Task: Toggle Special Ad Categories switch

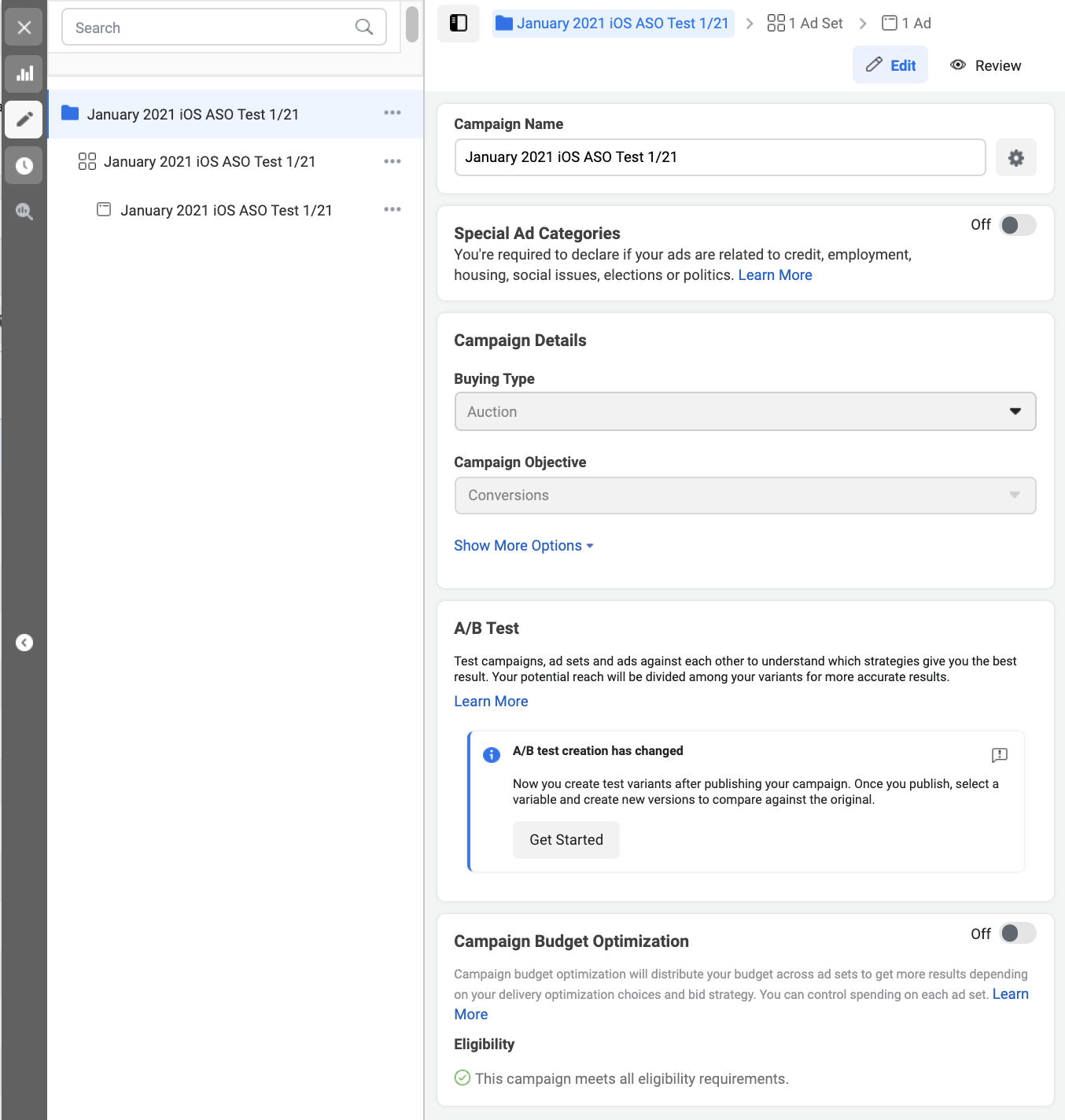Action: pyautogui.click(x=1018, y=225)
